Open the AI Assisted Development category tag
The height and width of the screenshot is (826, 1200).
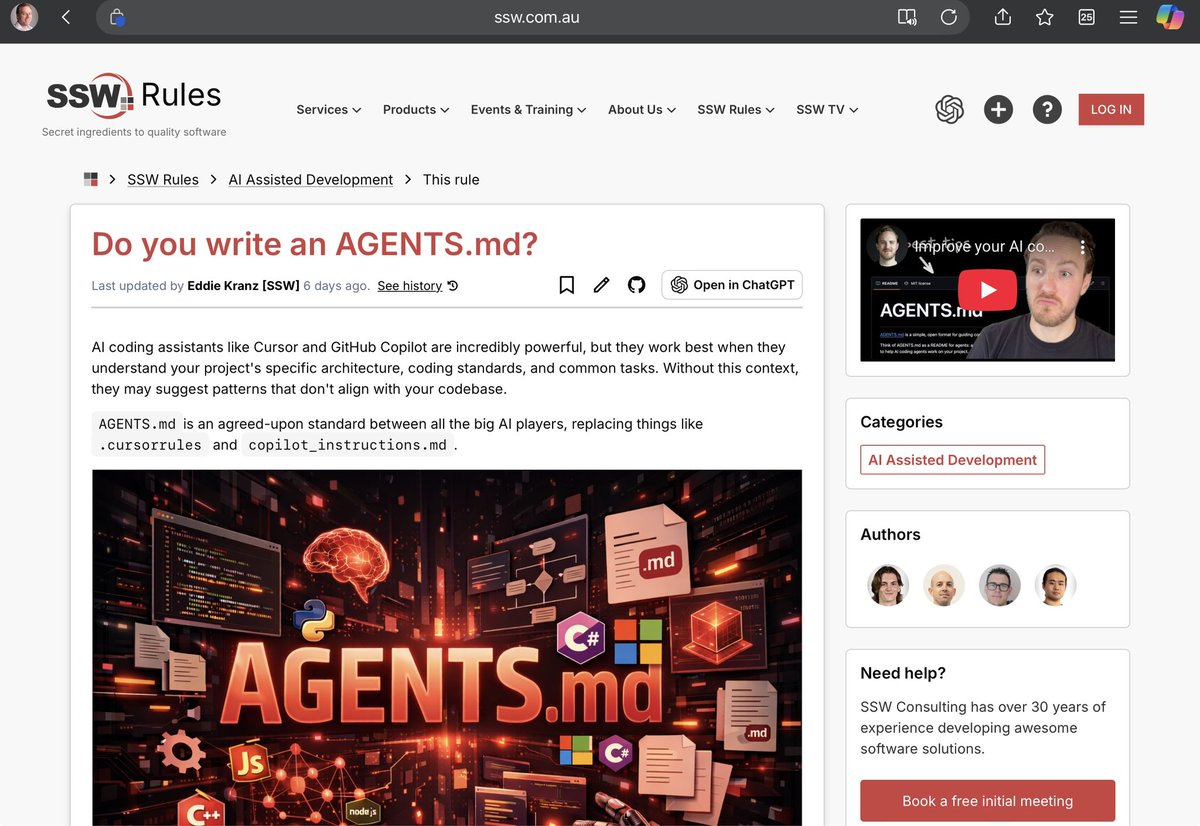pos(952,460)
